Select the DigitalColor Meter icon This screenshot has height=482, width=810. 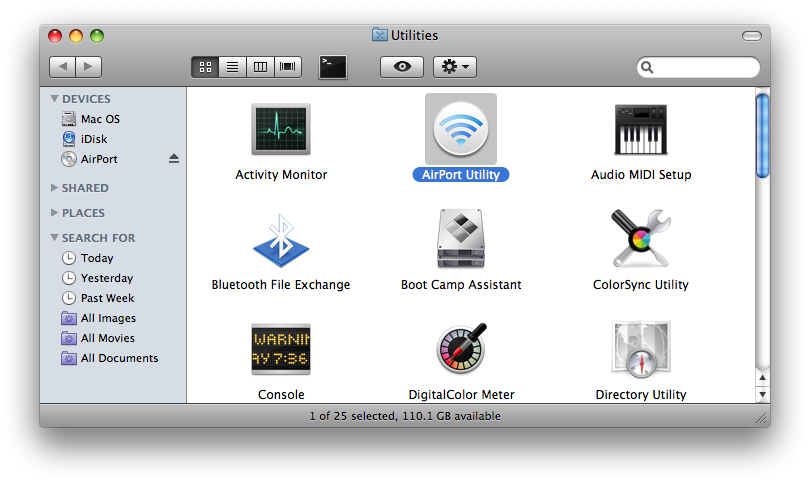[461, 348]
